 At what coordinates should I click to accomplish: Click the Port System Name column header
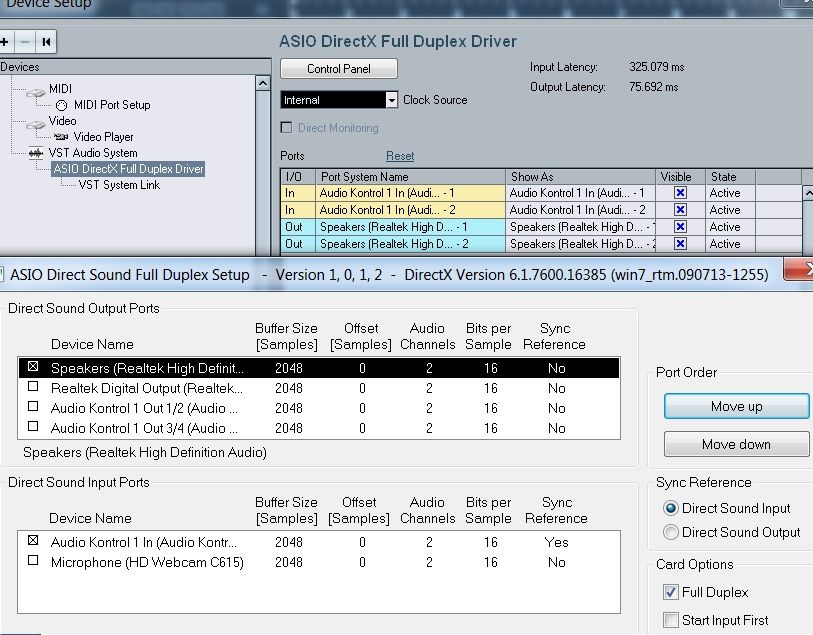(410, 177)
